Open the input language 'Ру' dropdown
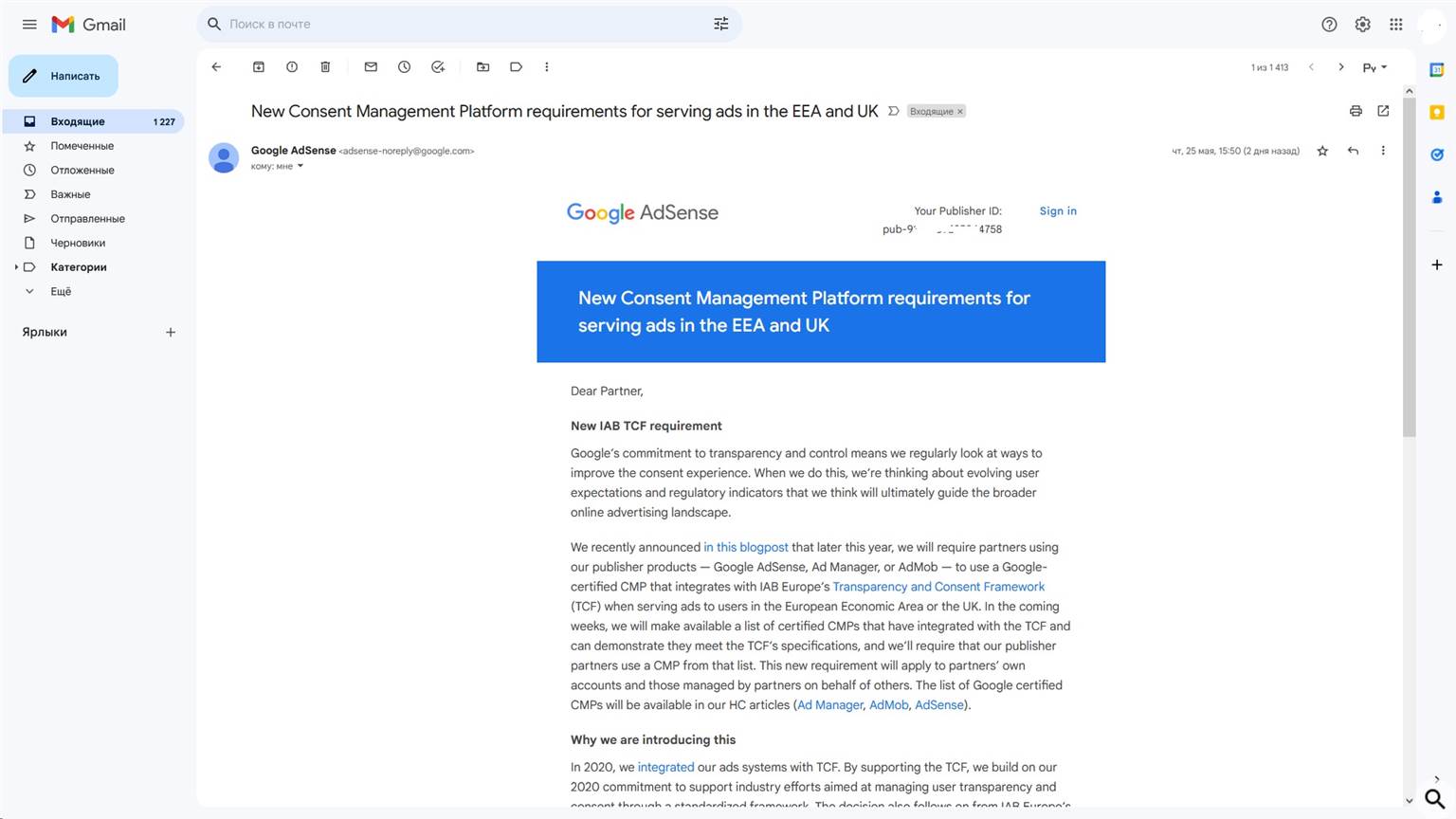The width and height of the screenshot is (1456, 819). tap(1374, 67)
